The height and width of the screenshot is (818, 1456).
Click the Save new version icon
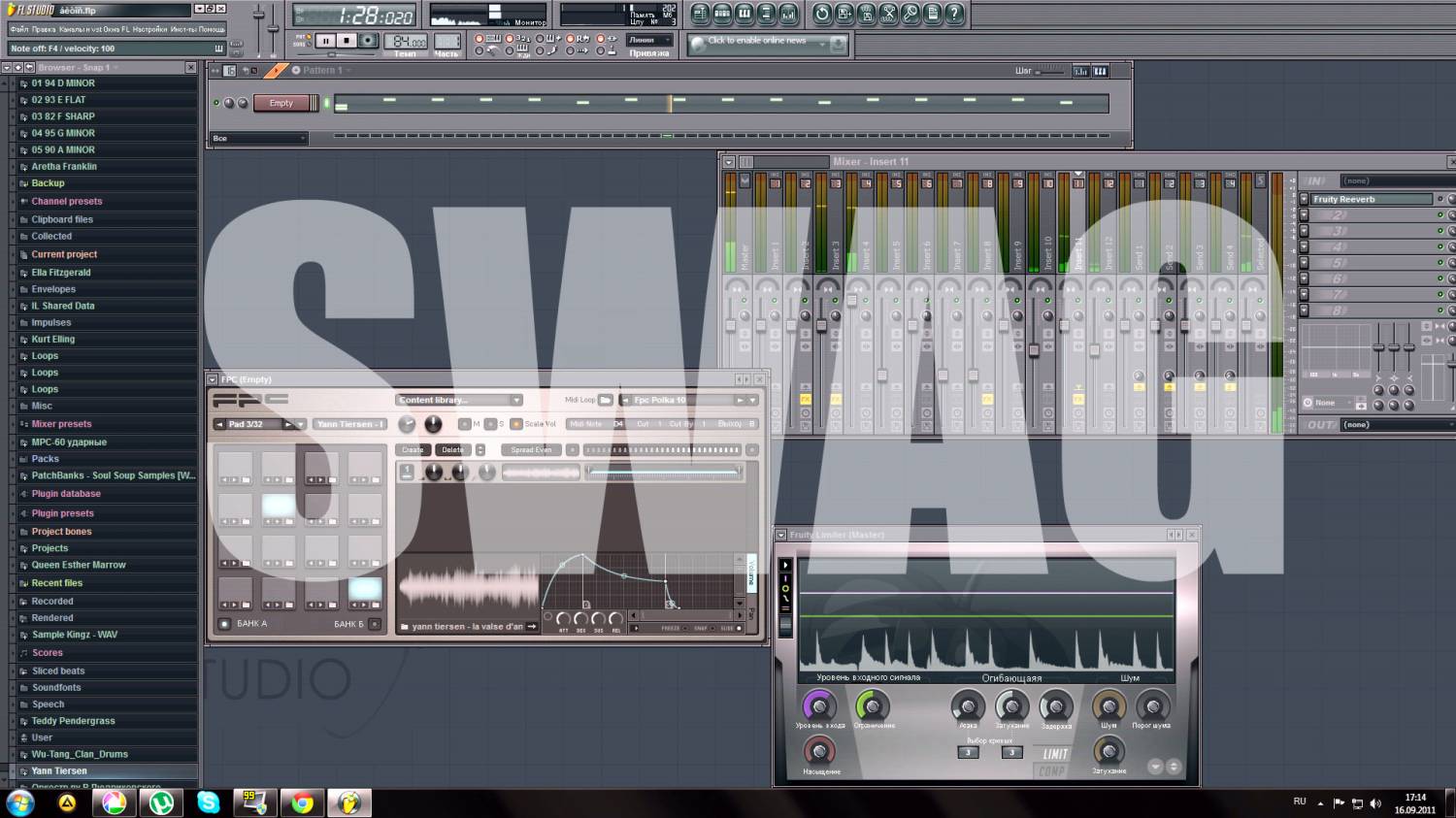coord(844,14)
